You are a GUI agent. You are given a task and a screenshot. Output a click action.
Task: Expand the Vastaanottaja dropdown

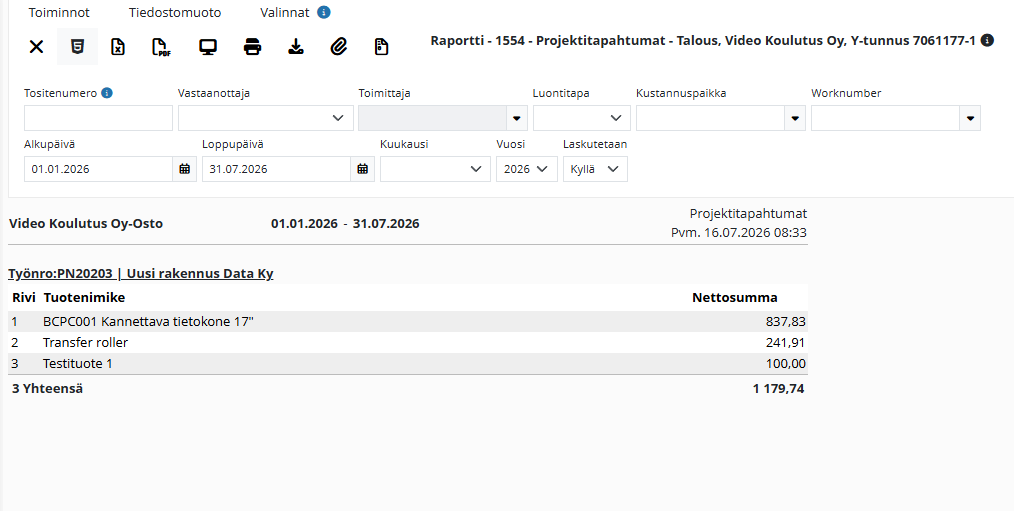pos(266,118)
